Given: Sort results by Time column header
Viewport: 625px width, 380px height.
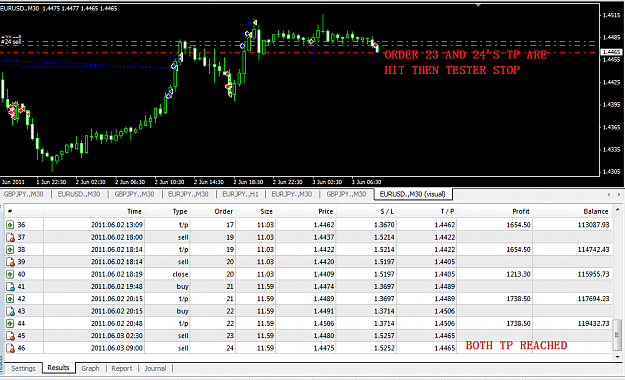Looking at the screenshot, I should (x=134, y=211).
